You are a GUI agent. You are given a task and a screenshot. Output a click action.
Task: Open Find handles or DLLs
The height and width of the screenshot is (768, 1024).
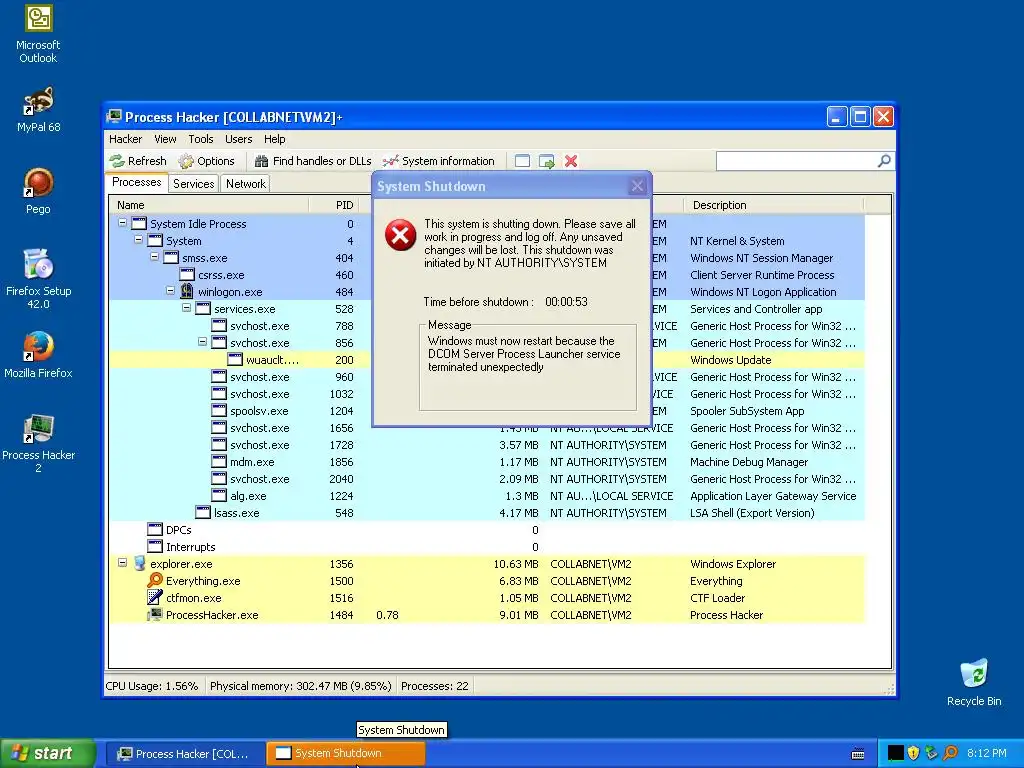point(313,161)
